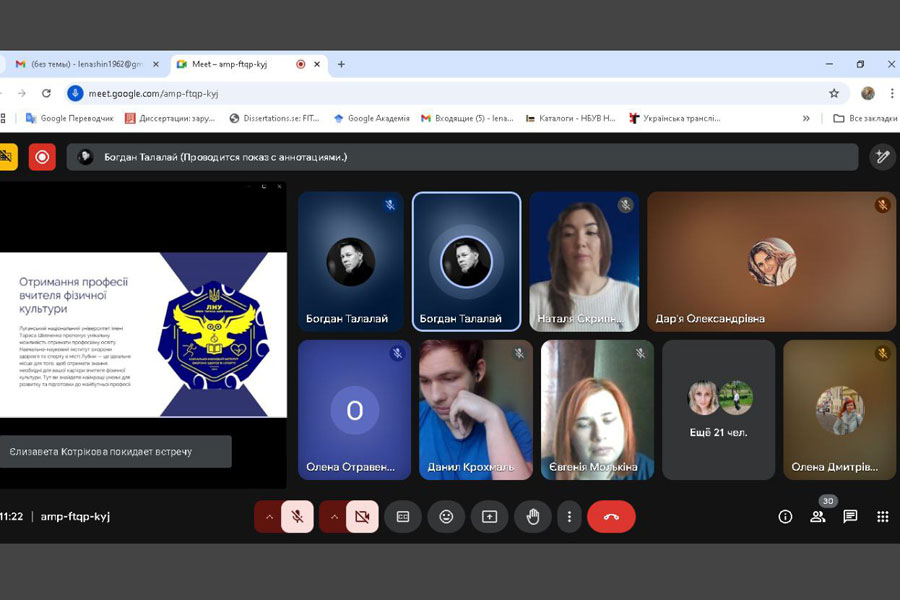Select the Ещё 21 чел. participants tile

click(718, 410)
